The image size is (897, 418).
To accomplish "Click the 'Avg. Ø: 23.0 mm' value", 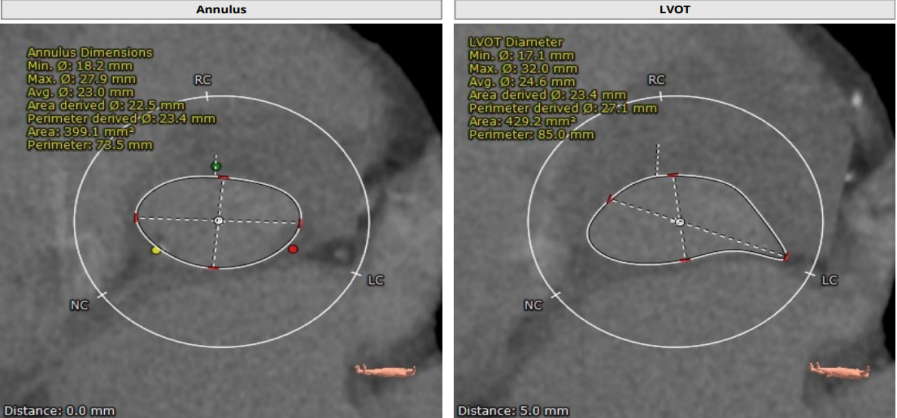I will click(81, 92).
